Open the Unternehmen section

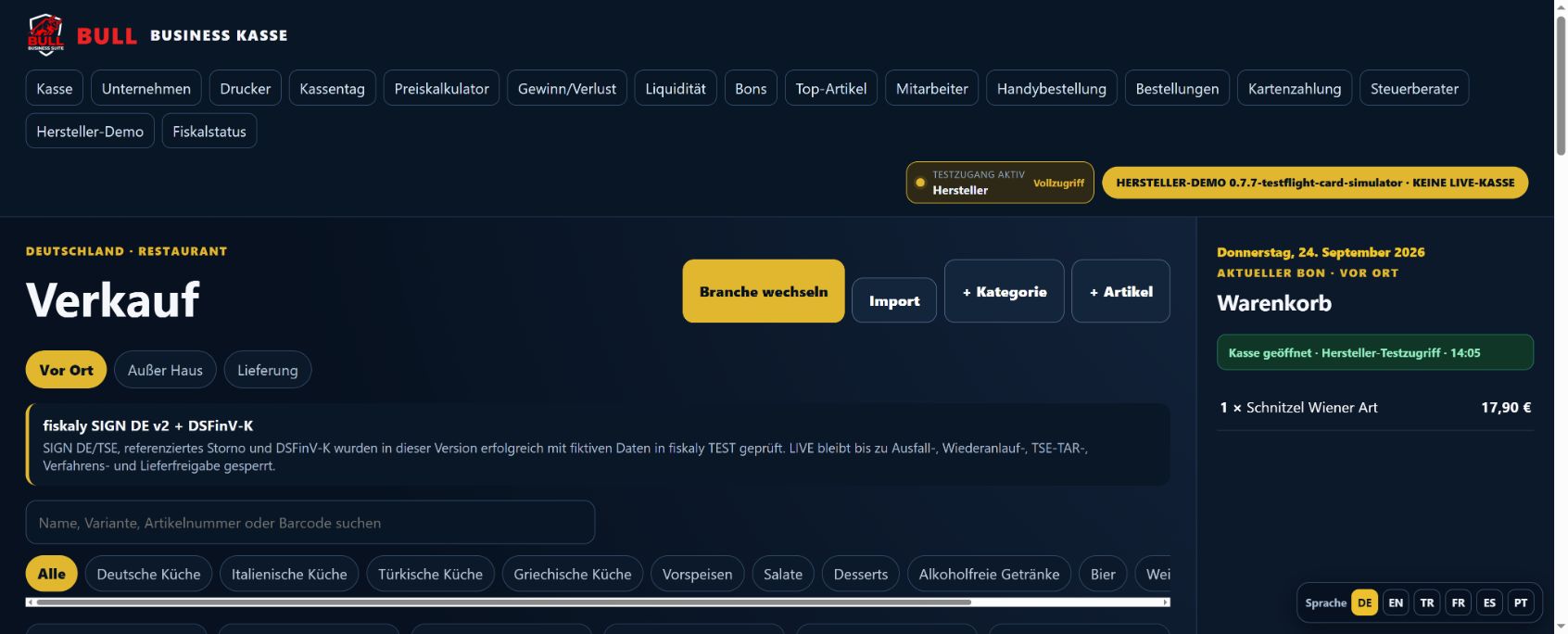(146, 88)
